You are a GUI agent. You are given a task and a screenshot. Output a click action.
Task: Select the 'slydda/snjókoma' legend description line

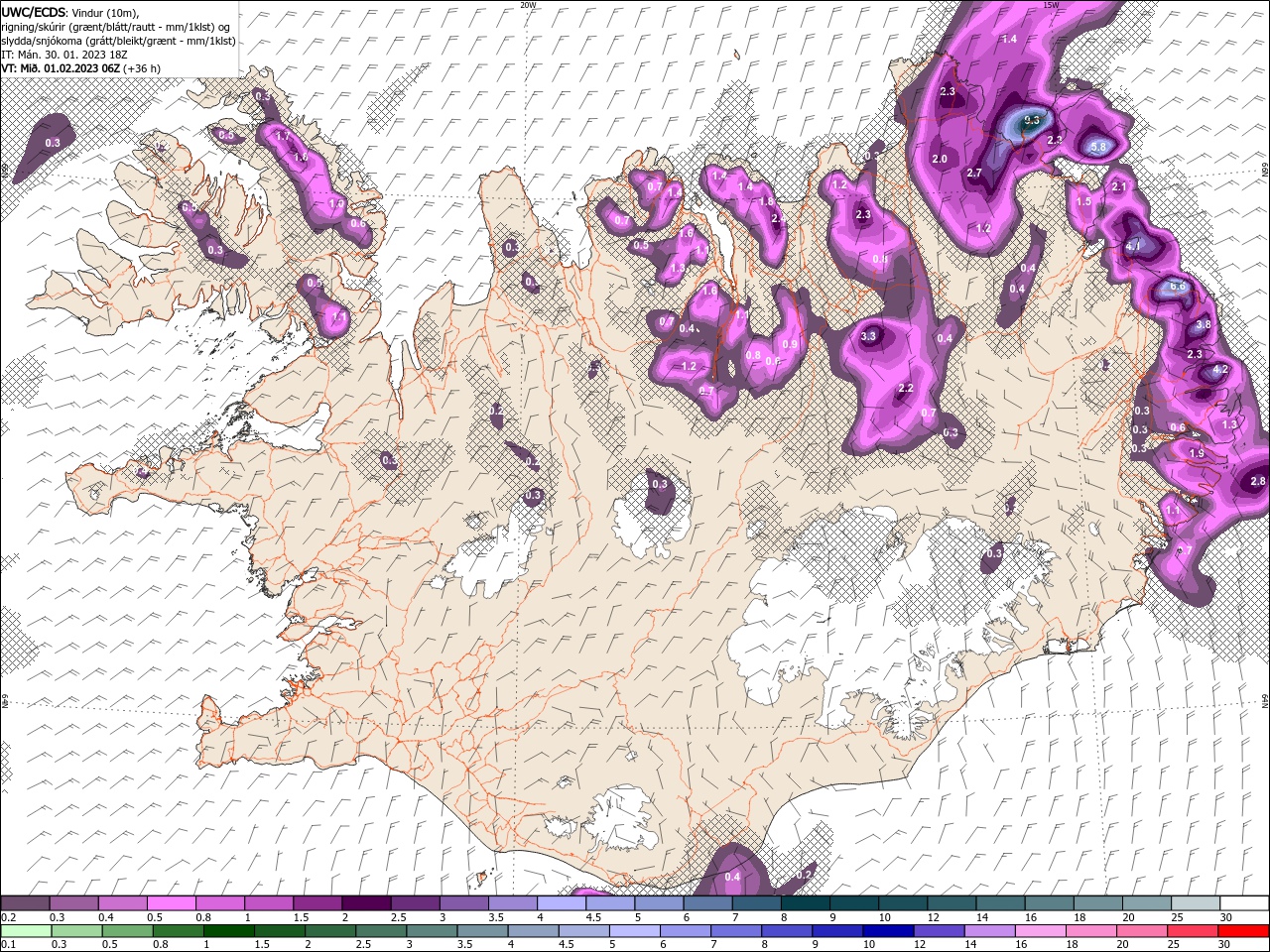(118, 40)
